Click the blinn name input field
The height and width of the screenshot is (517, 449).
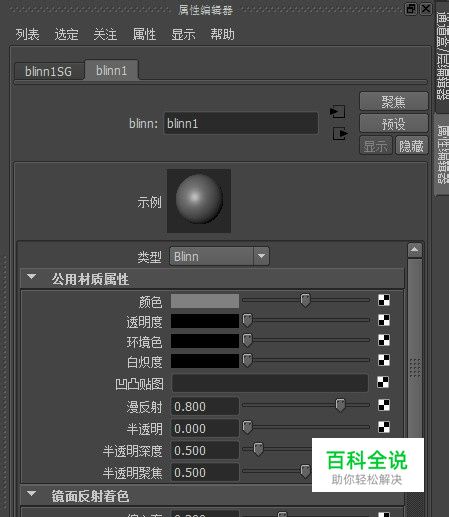pos(241,123)
